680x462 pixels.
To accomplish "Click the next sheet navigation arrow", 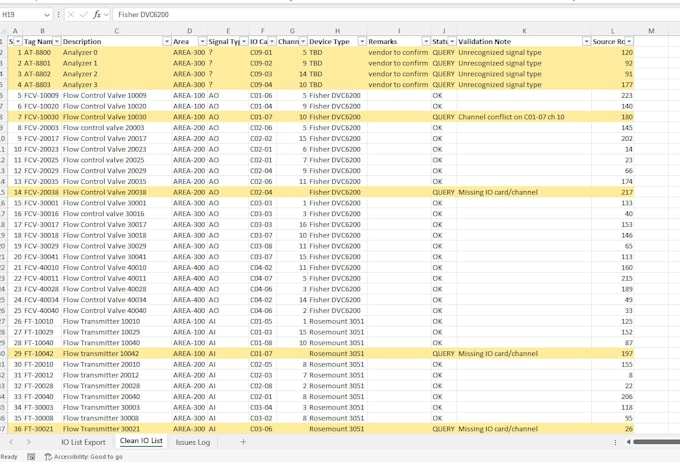I will click(29, 442).
